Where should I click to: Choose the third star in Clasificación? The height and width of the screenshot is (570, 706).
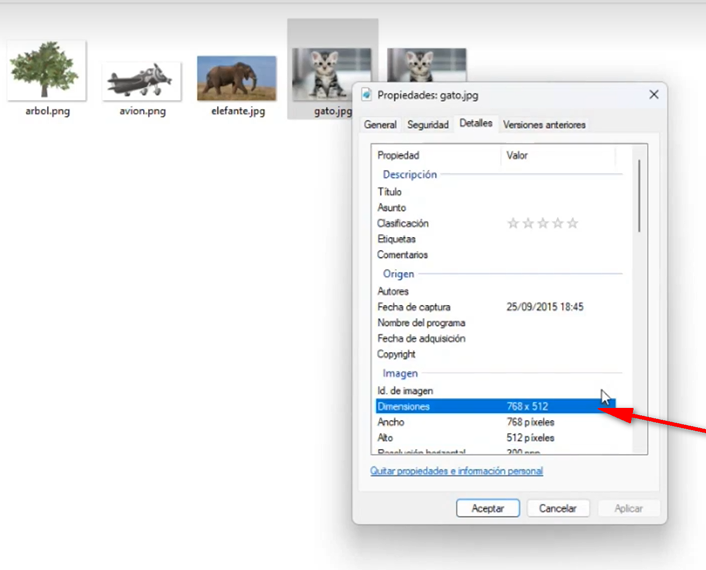pyautogui.click(x=543, y=223)
